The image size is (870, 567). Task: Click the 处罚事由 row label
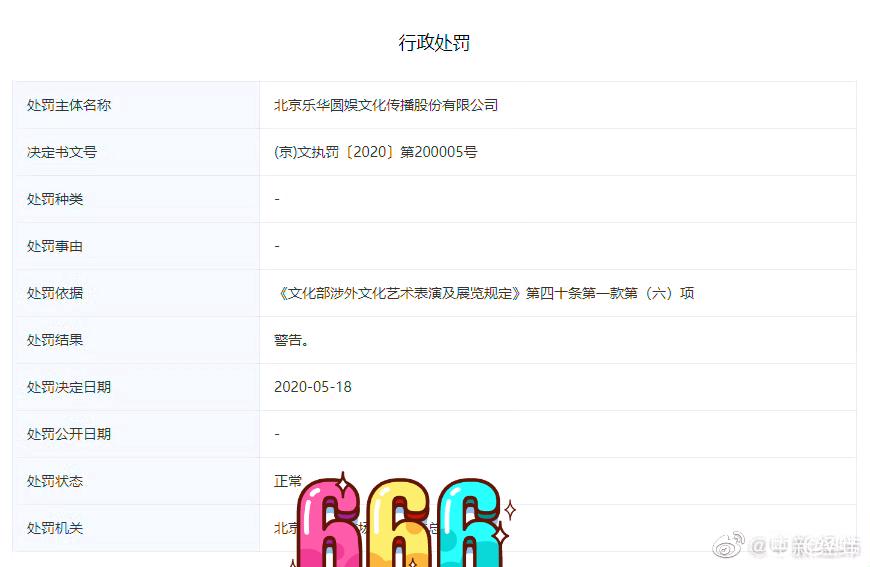[55, 246]
